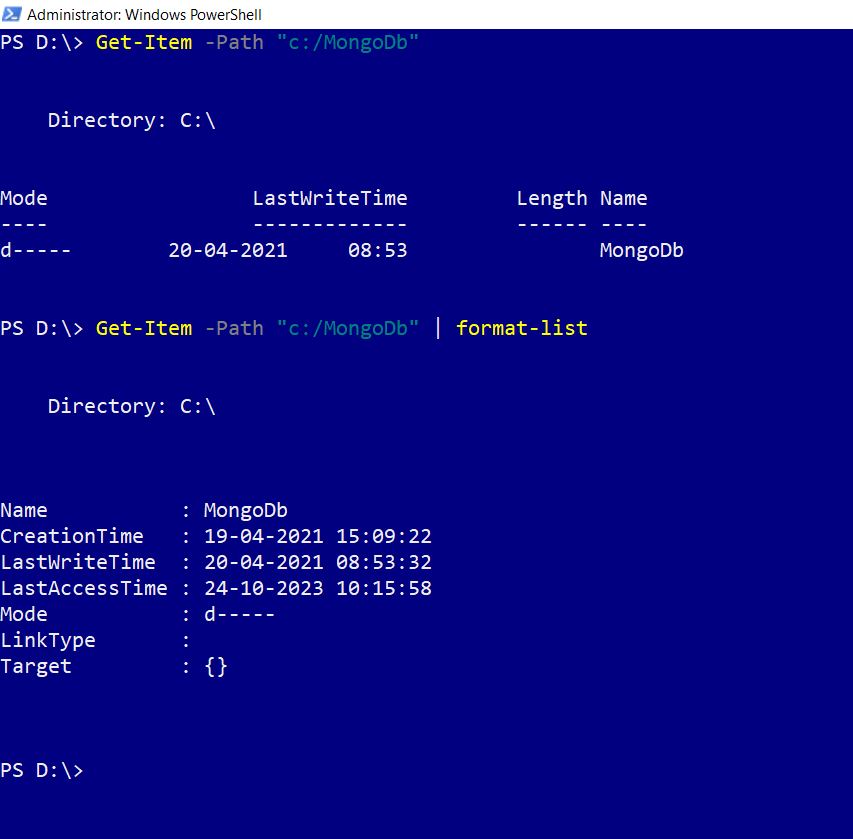Image resolution: width=853 pixels, height=839 pixels.
Task: Click the 08:53 time in table row
Action: (377, 250)
